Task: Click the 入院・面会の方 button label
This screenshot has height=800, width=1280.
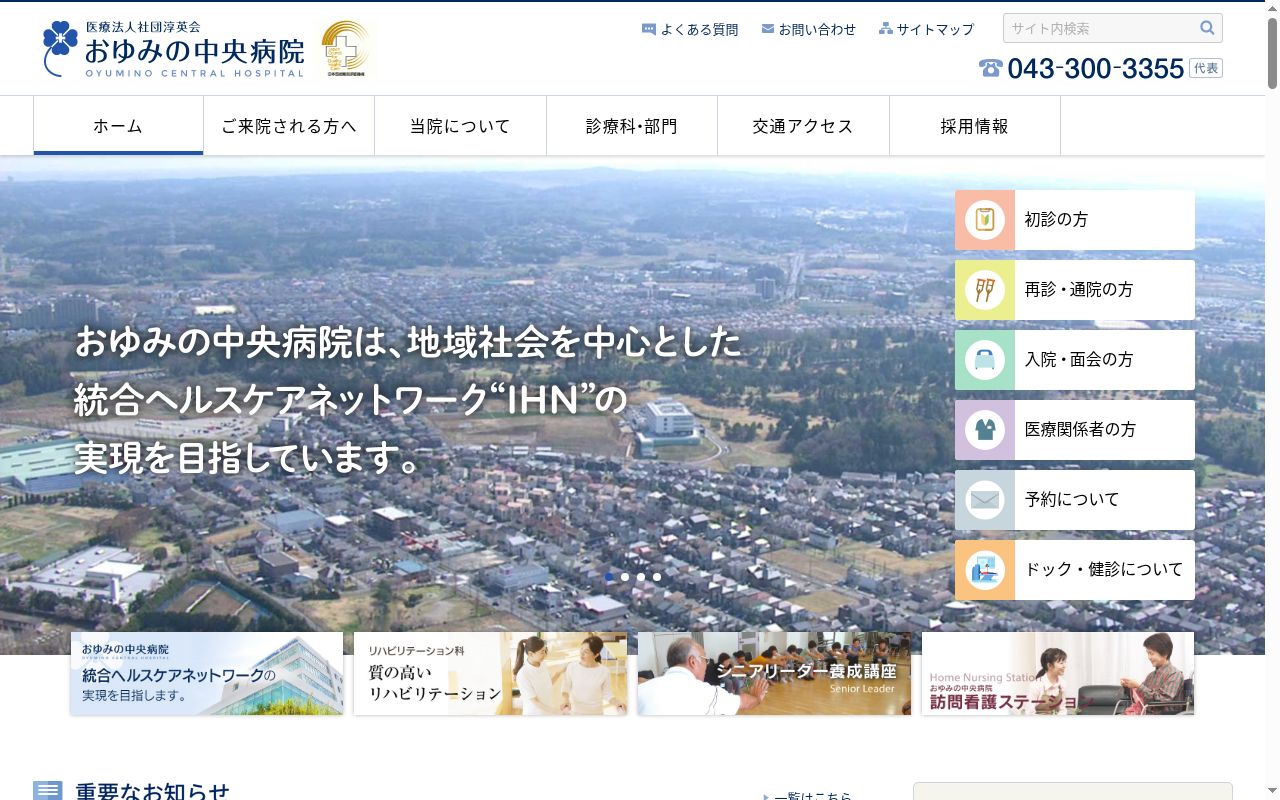Action: pyautogui.click(x=1079, y=360)
